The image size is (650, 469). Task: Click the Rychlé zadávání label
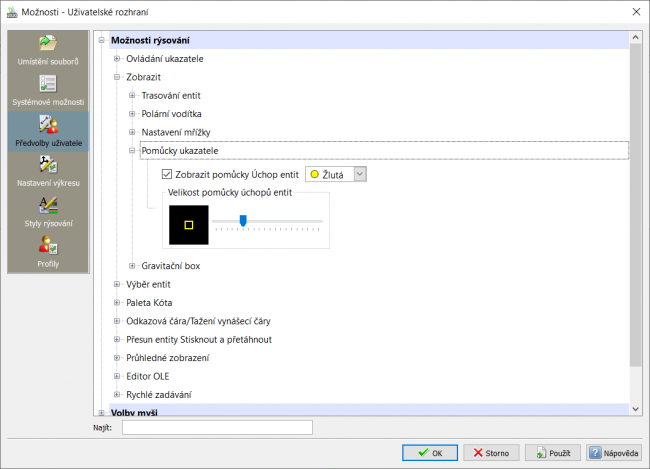159,395
